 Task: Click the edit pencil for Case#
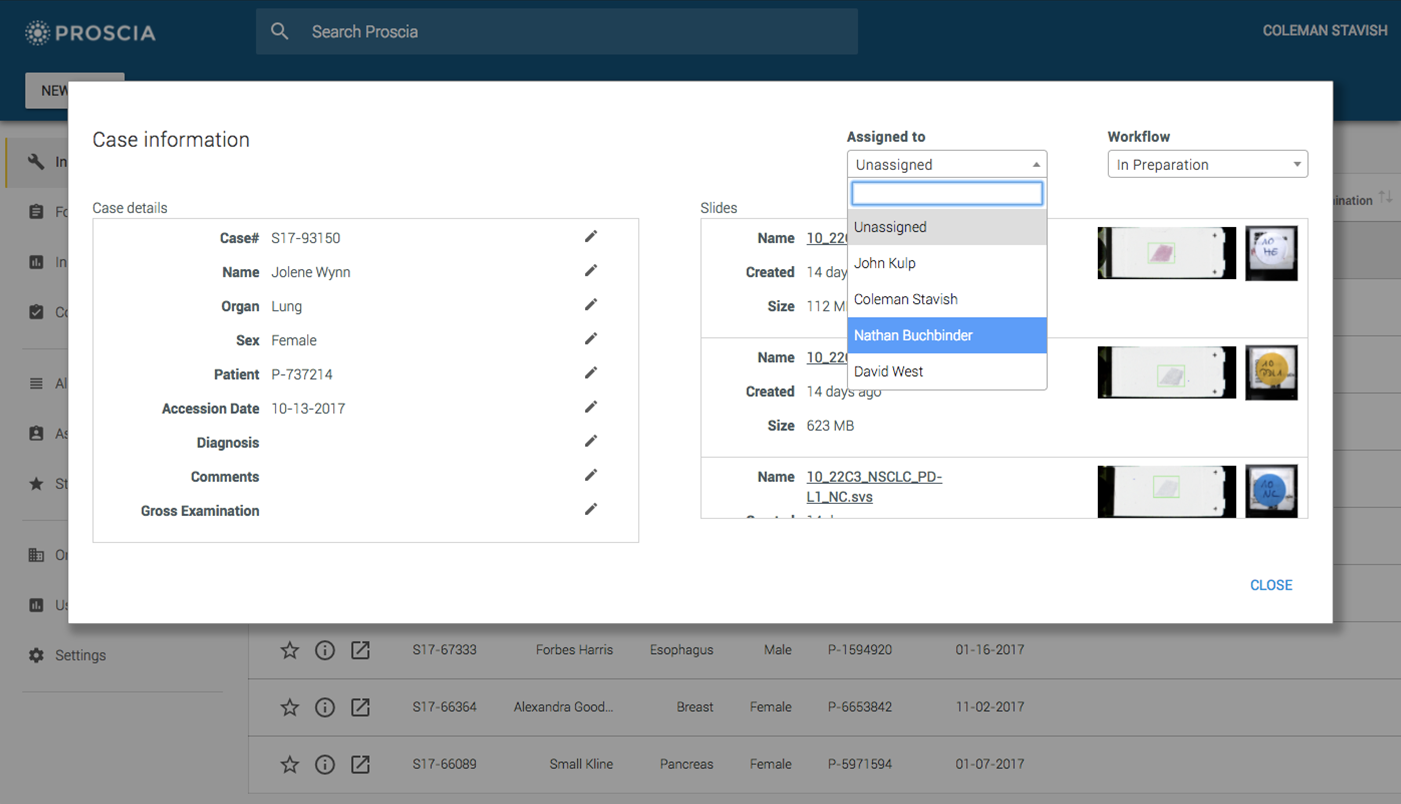591,237
